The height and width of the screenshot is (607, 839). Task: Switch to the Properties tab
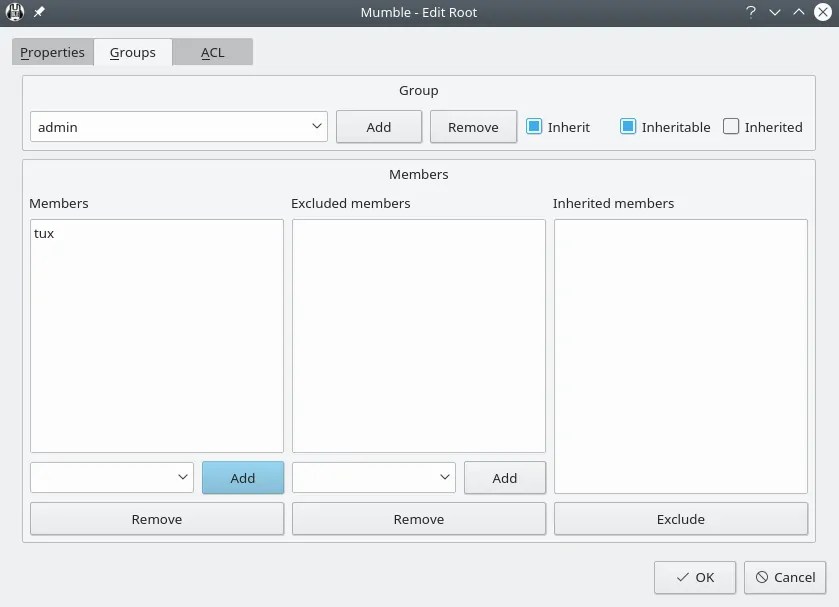[x=52, y=52]
